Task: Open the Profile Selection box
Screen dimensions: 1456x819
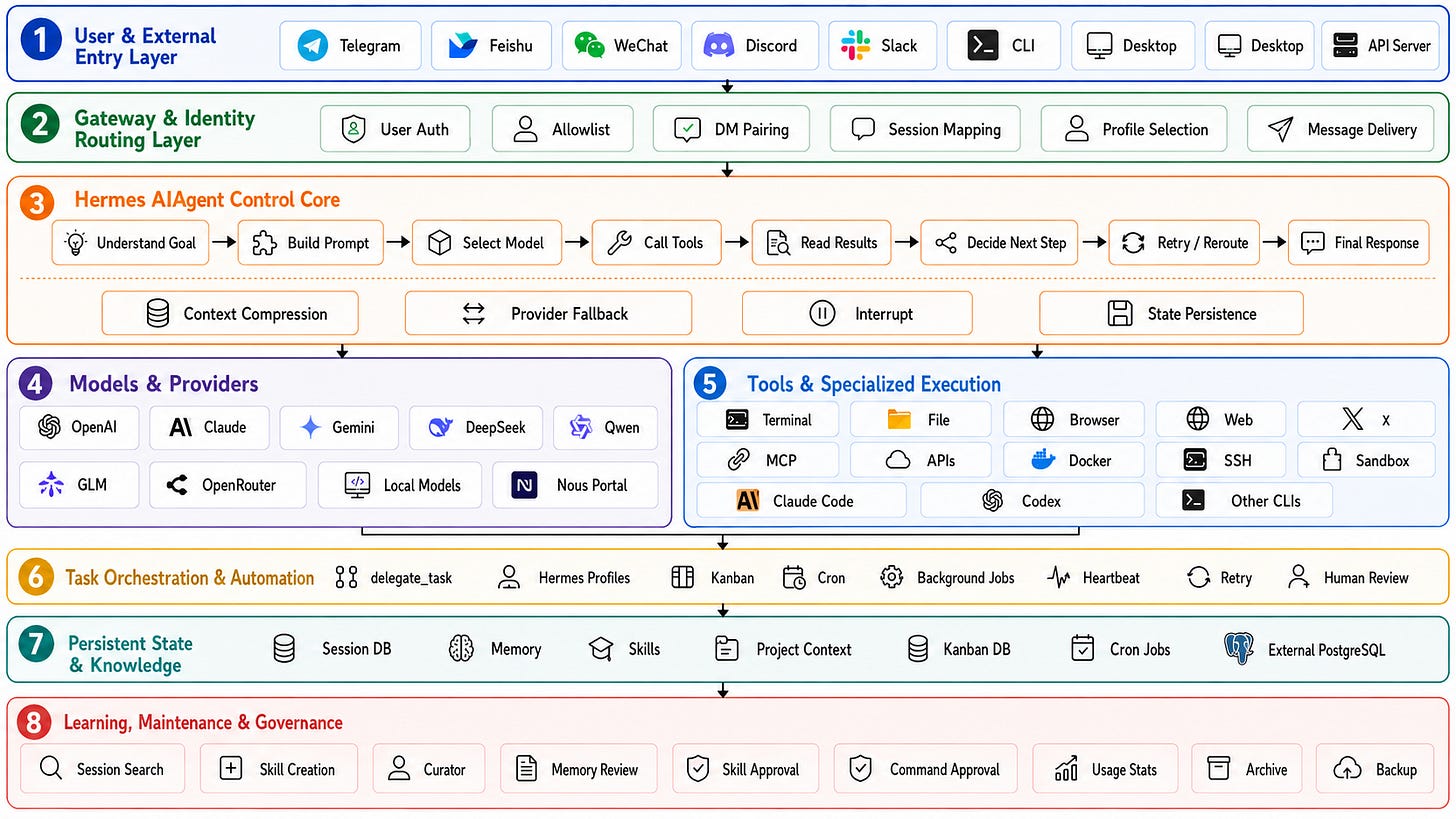Action: coord(1134,129)
